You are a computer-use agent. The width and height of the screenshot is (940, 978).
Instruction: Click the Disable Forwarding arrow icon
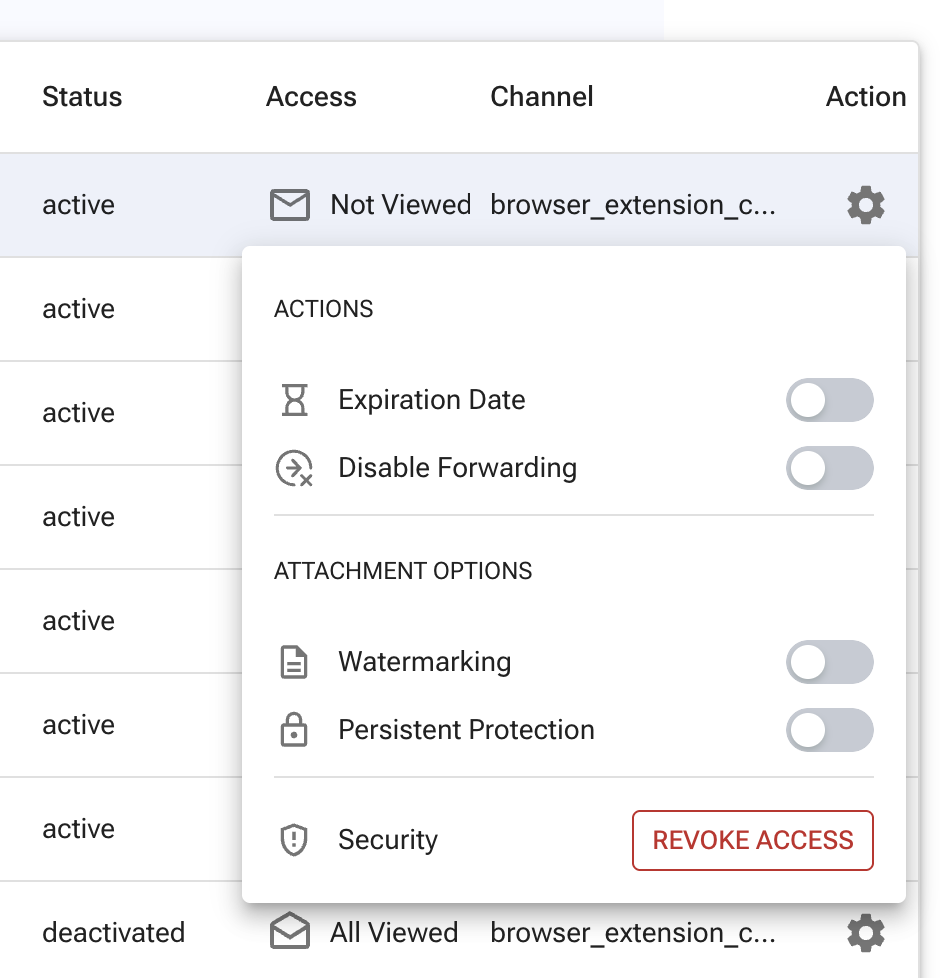pyautogui.click(x=294, y=468)
